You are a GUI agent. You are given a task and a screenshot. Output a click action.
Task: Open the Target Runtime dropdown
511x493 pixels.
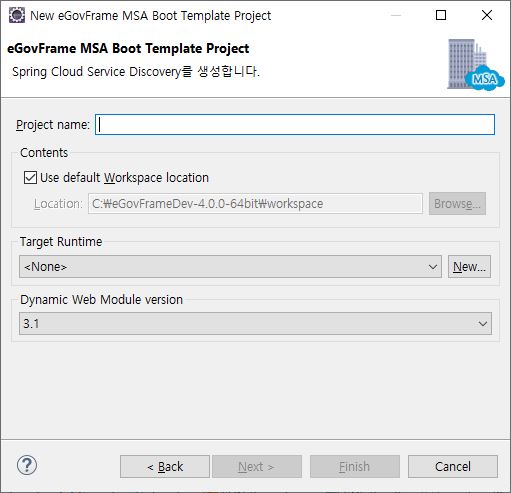[x=230, y=267]
